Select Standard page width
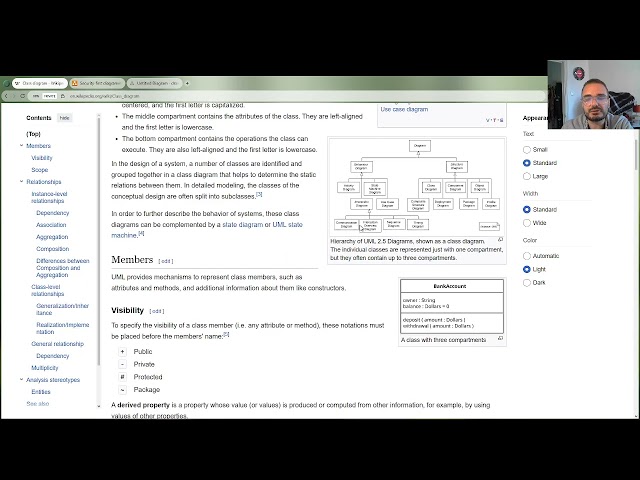640x480 pixels. coord(527,209)
